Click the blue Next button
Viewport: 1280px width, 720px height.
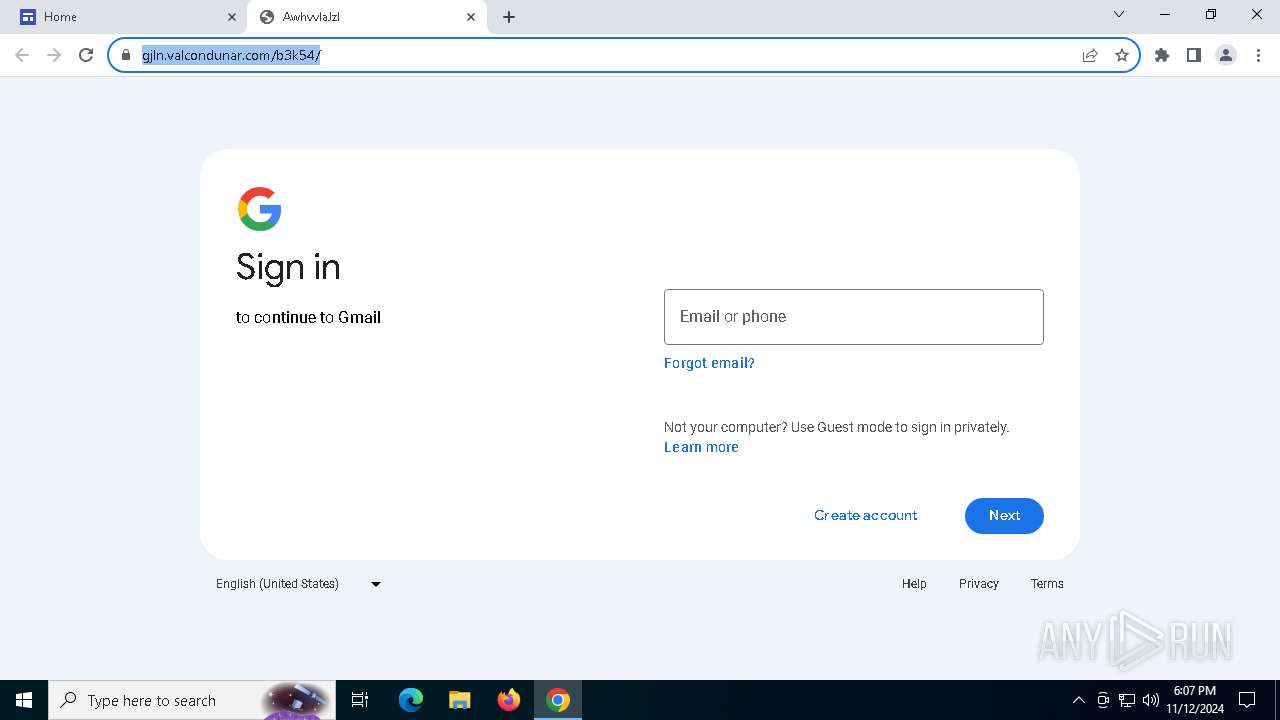click(1004, 515)
